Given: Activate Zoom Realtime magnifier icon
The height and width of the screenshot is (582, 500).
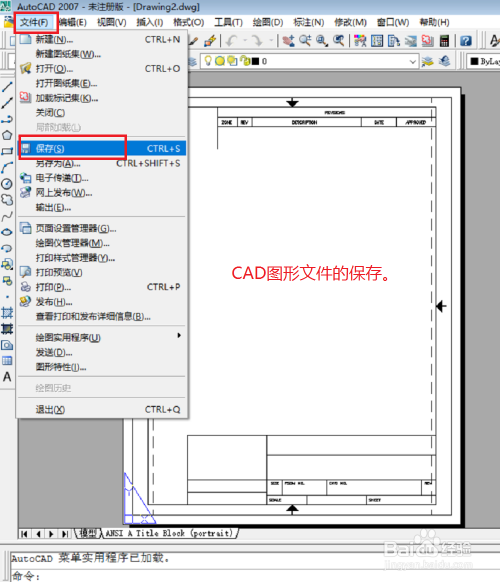Looking at the screenshot, I should point(305,40).
